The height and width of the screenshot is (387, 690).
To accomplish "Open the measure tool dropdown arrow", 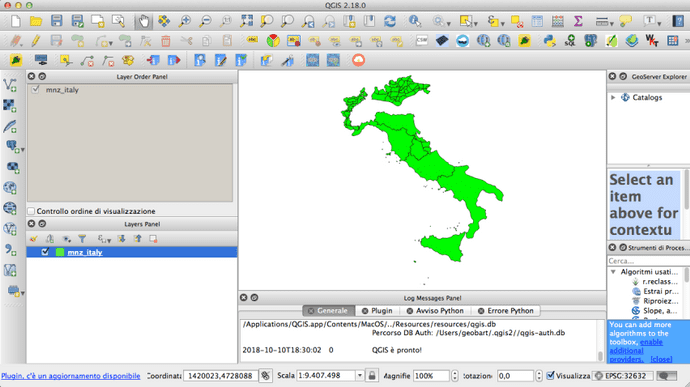I will pyautogui.click(x=611, y=23).
